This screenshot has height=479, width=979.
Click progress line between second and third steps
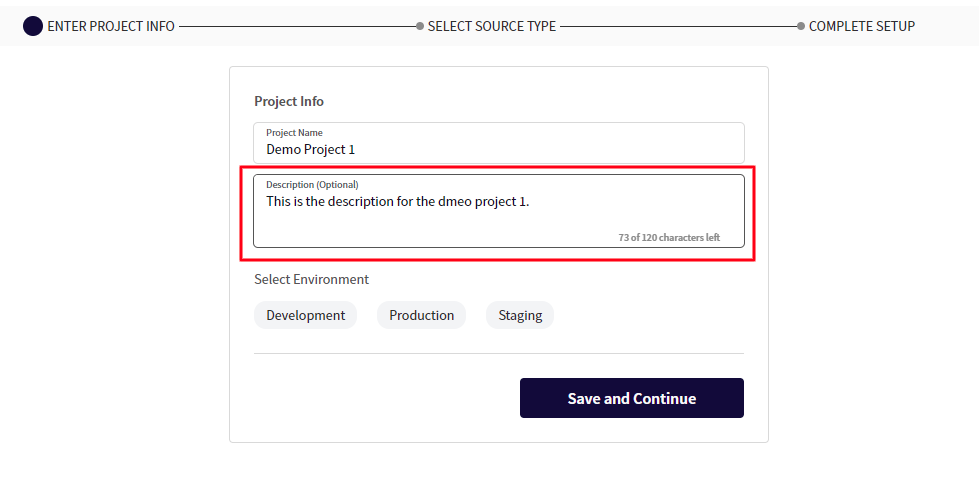click(x=677, y=26)
